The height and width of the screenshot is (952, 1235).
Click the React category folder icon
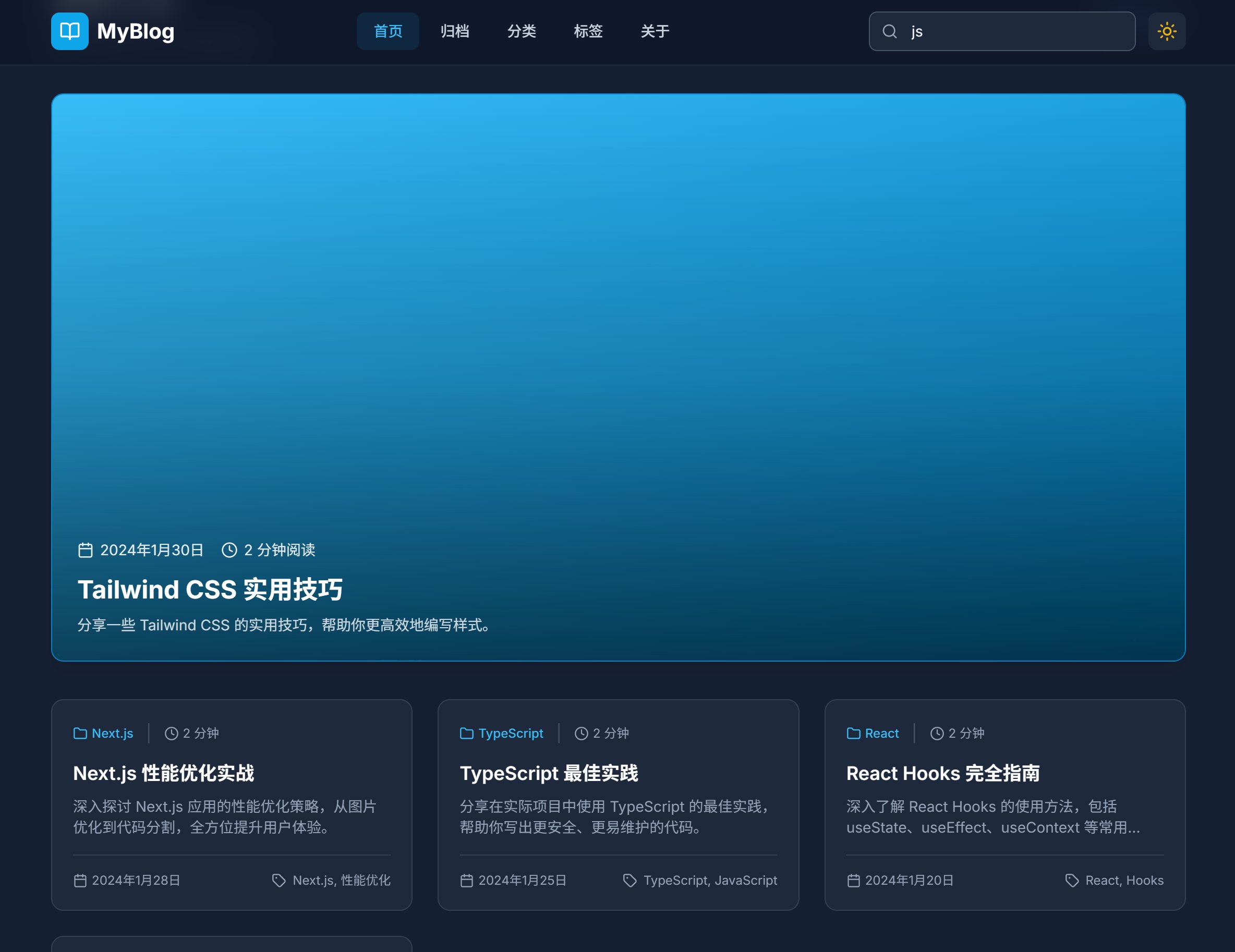pos(853,733)
